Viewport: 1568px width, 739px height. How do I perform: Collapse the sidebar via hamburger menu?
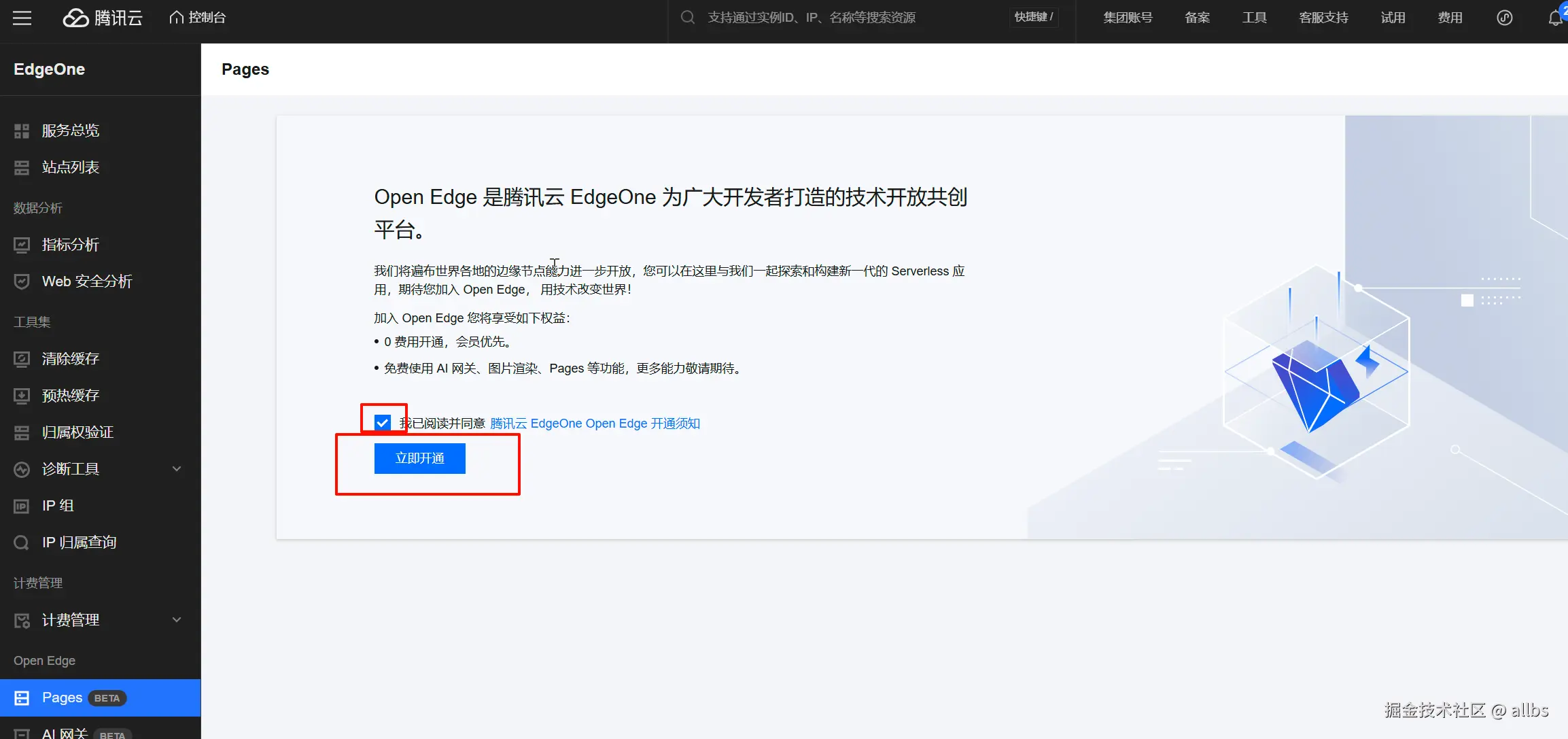(22, 18)
